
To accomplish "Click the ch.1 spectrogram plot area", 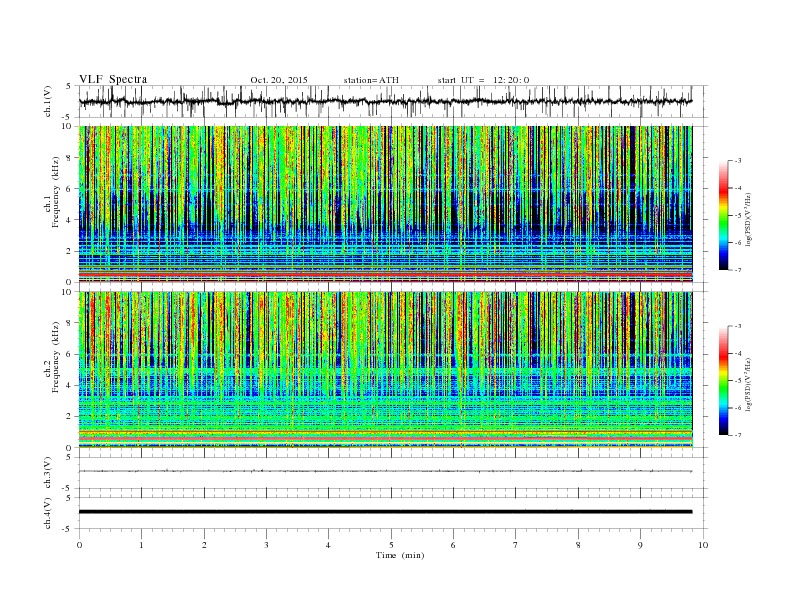I will pyautogui.click(x=385, y=204).
